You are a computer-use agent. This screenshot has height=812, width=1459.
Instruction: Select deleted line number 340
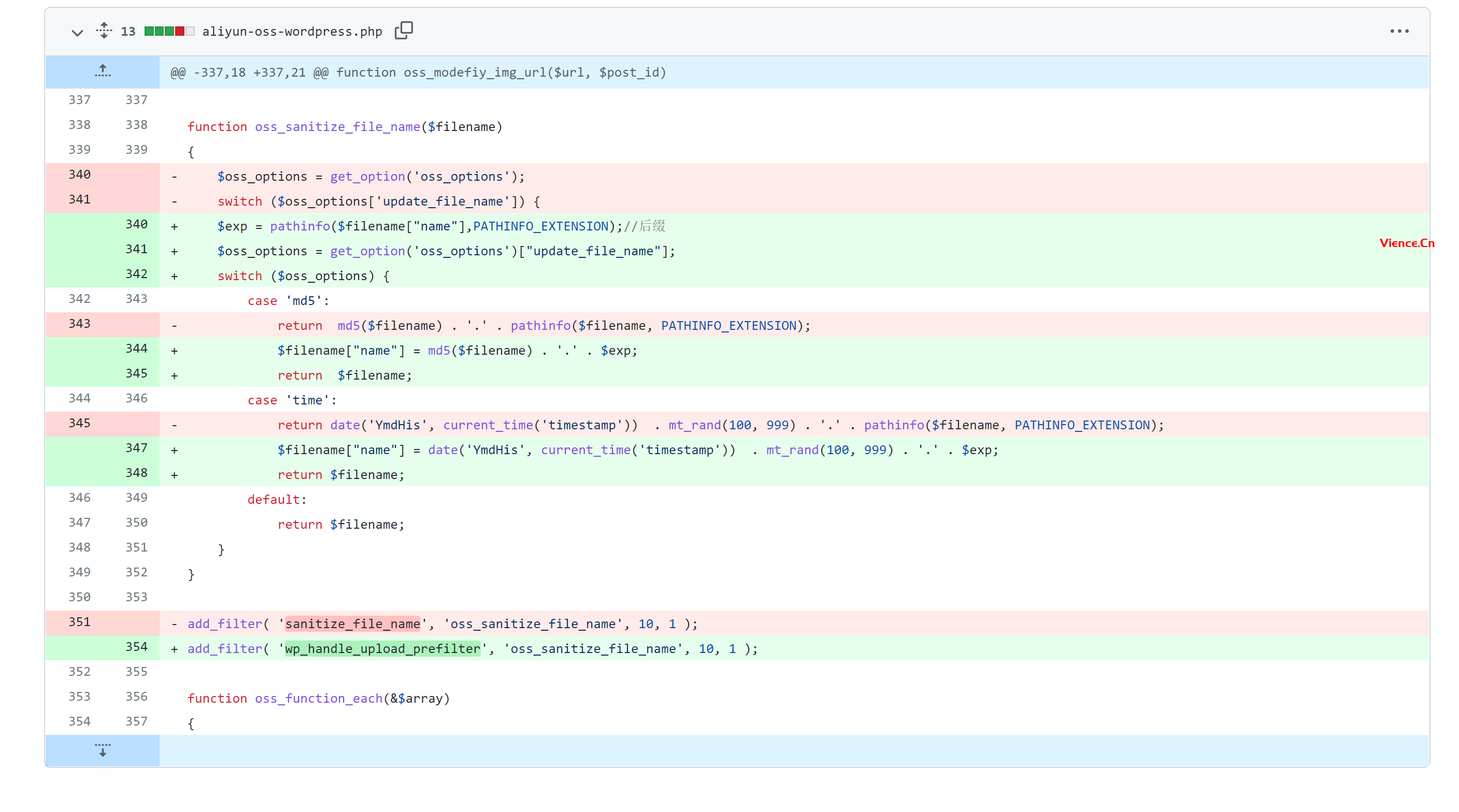(x=80, y=175)
